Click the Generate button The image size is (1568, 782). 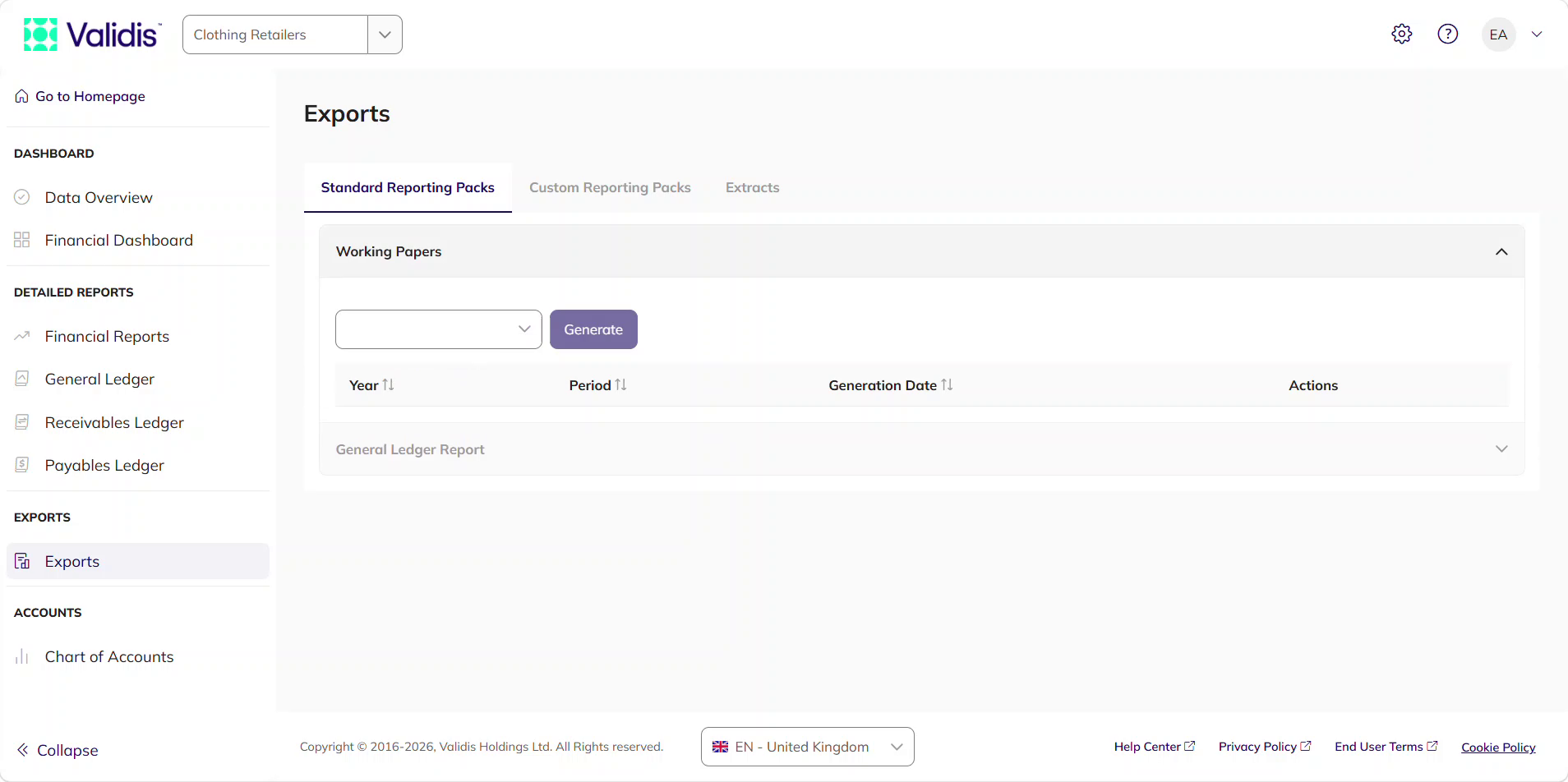593,329
